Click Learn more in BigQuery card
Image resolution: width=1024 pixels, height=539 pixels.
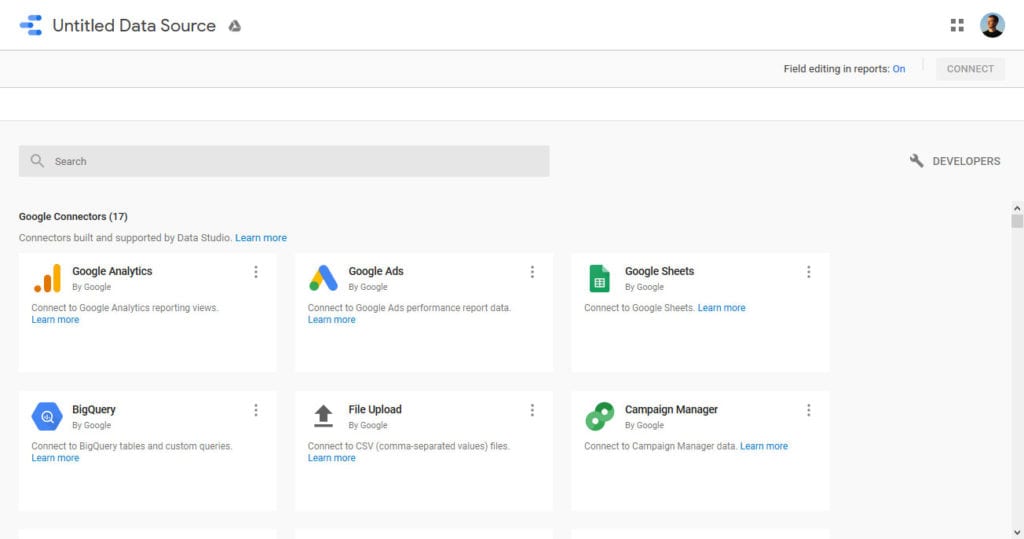55,458
